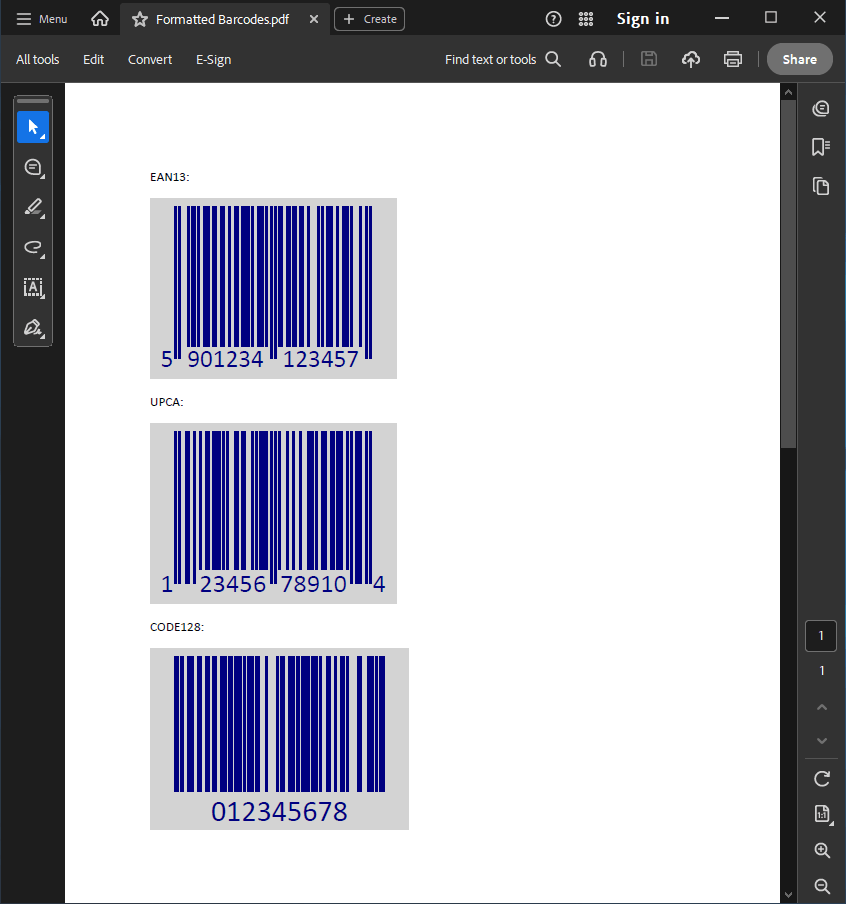Viewport: 846px width, 904px height.
Task: Open the hamburger Menu
Action: [x=42, y=19]
